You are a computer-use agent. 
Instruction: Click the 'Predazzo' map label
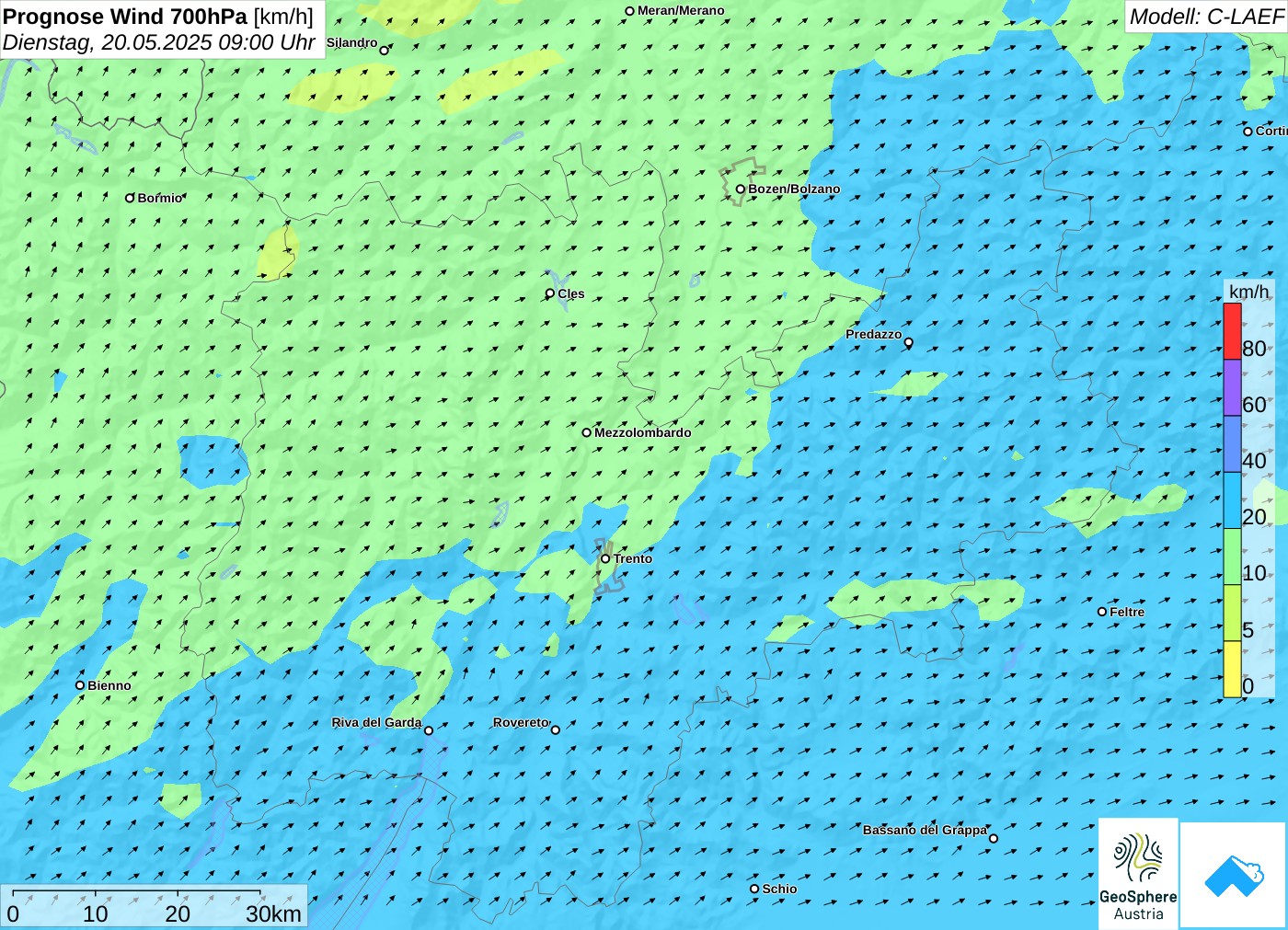coord(874,334)
